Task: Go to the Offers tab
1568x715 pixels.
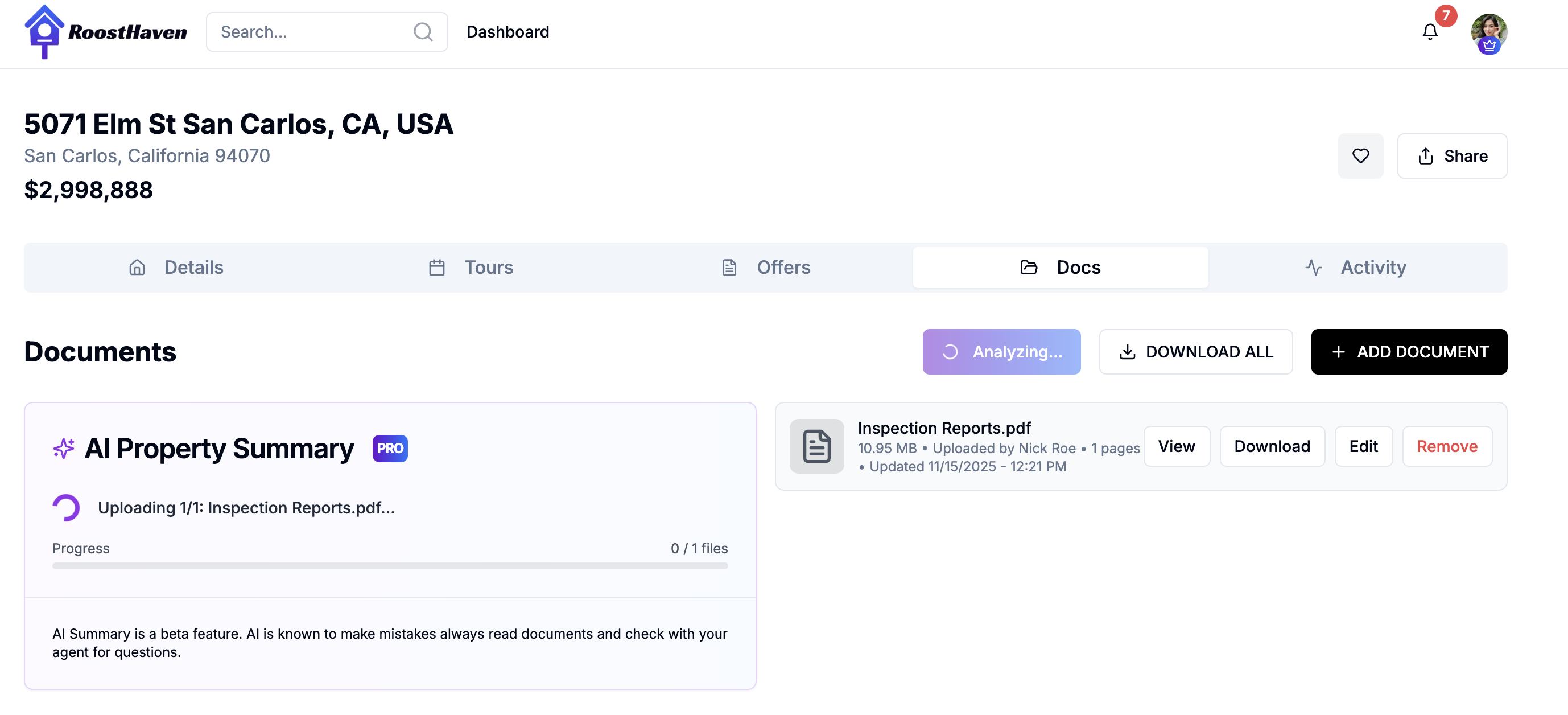Action: [x=765, y=268]
